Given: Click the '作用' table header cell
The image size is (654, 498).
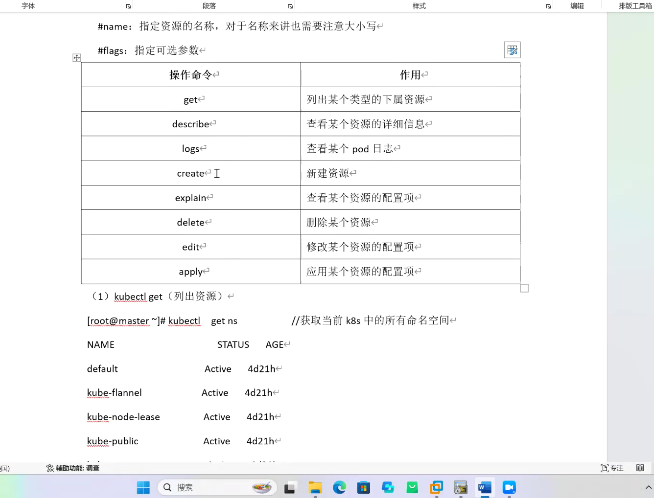Looking at the screenshot, I should (410, 75).
